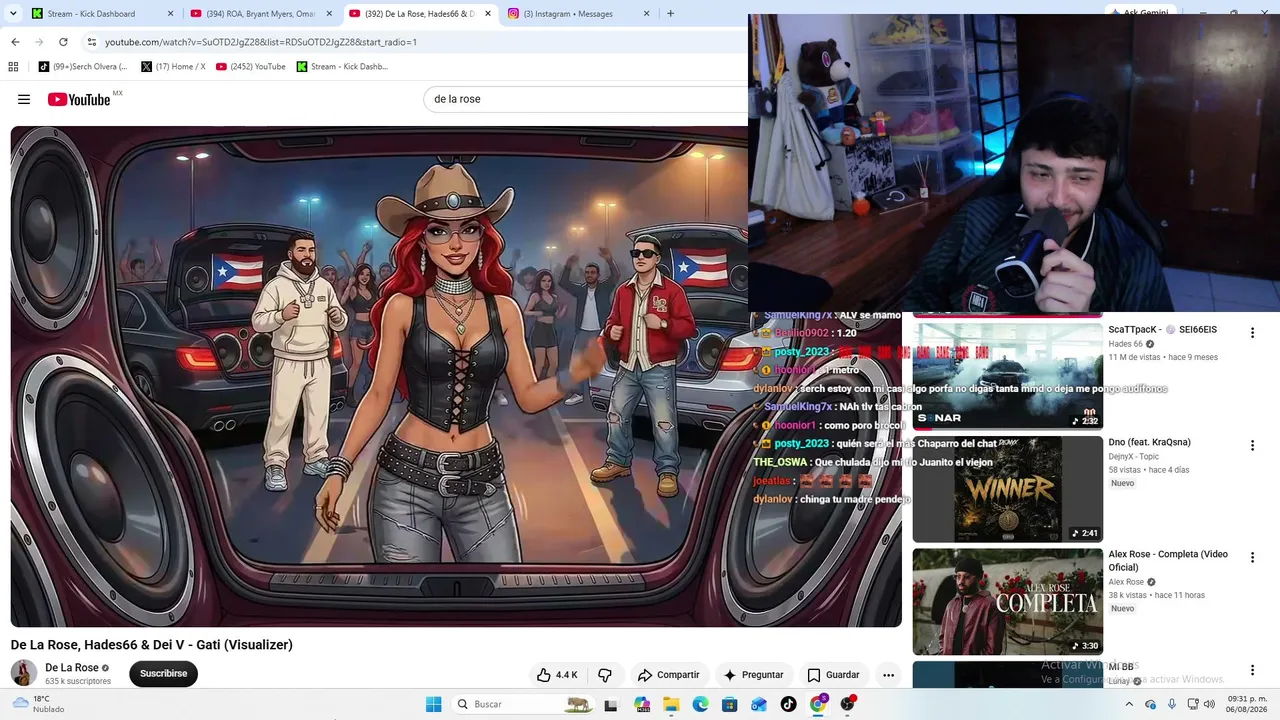Click the 635 k suscriptores text
Viewport: 1280px width, 720px height.
[x=78, y=681]
